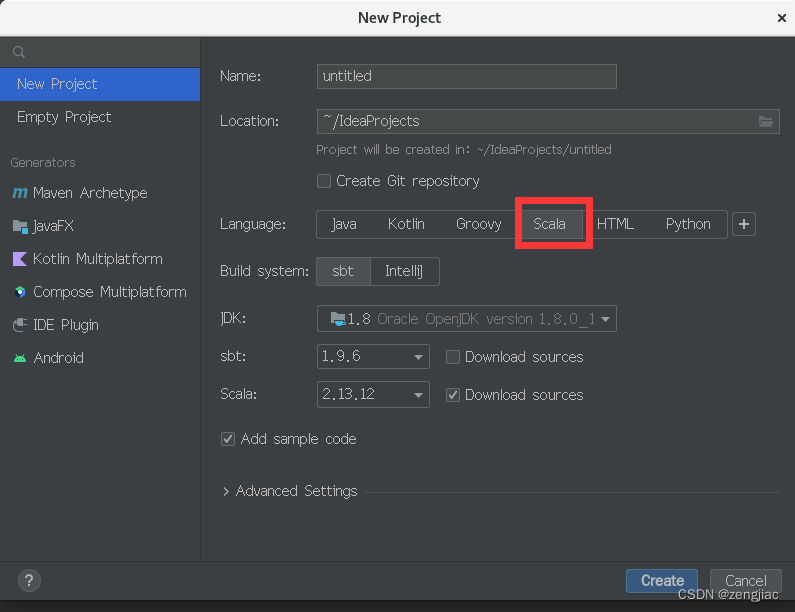Click the search magnifier icon in sidebar

coord(19,52)
